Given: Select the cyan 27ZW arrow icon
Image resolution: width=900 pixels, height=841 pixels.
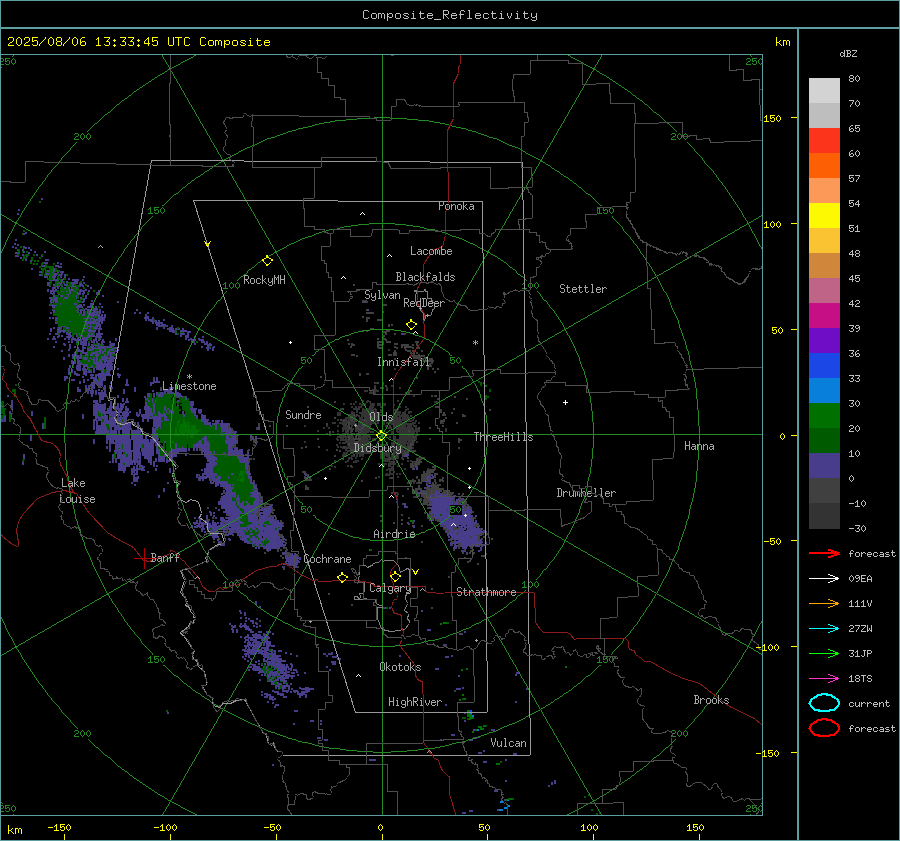Looking at the screenshot, I should point(824,629).
